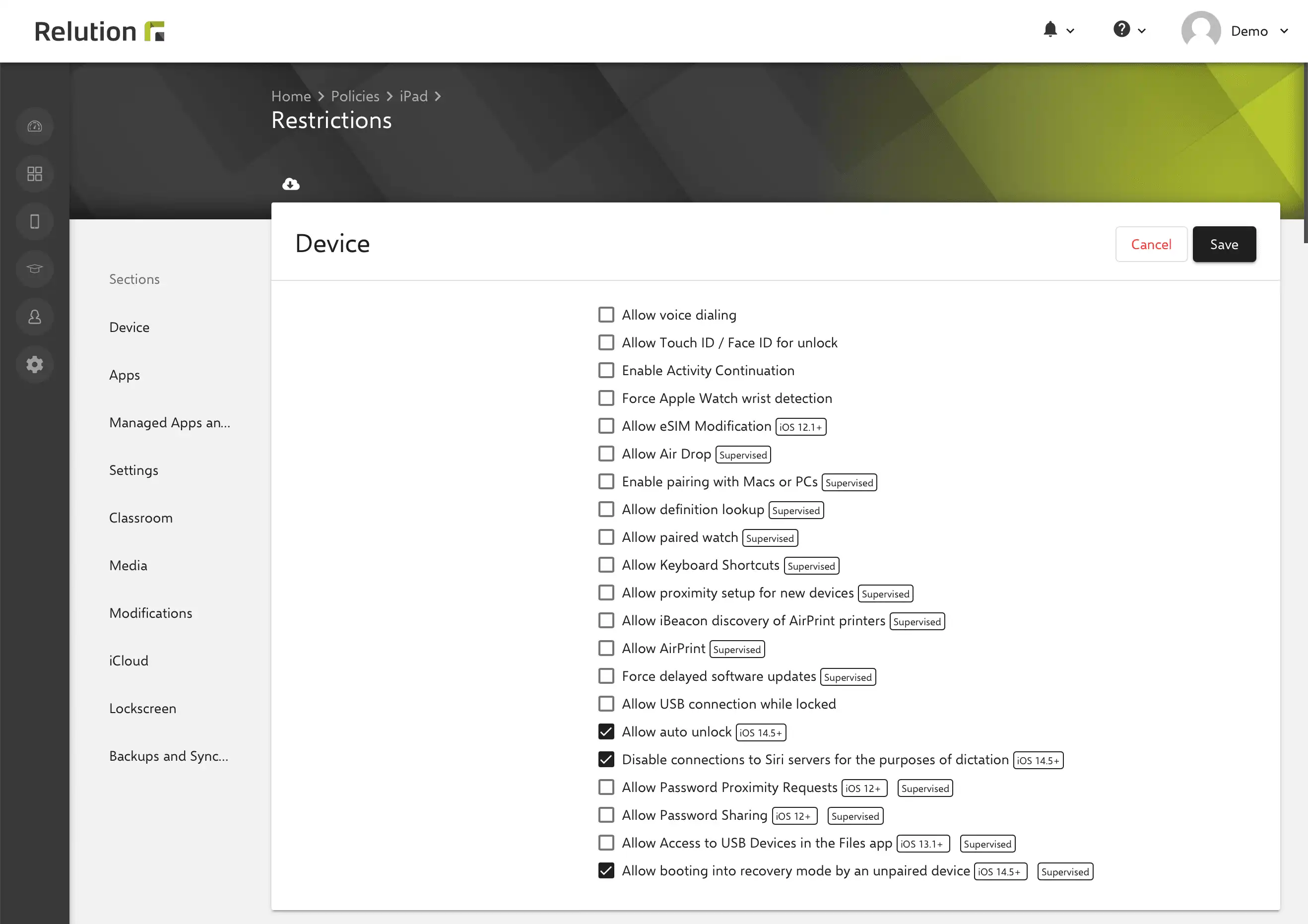This screenshot has height=924, width=1308.
Task: Check Force Apple Watch wrist detection
Action: (x=606, y=398)
